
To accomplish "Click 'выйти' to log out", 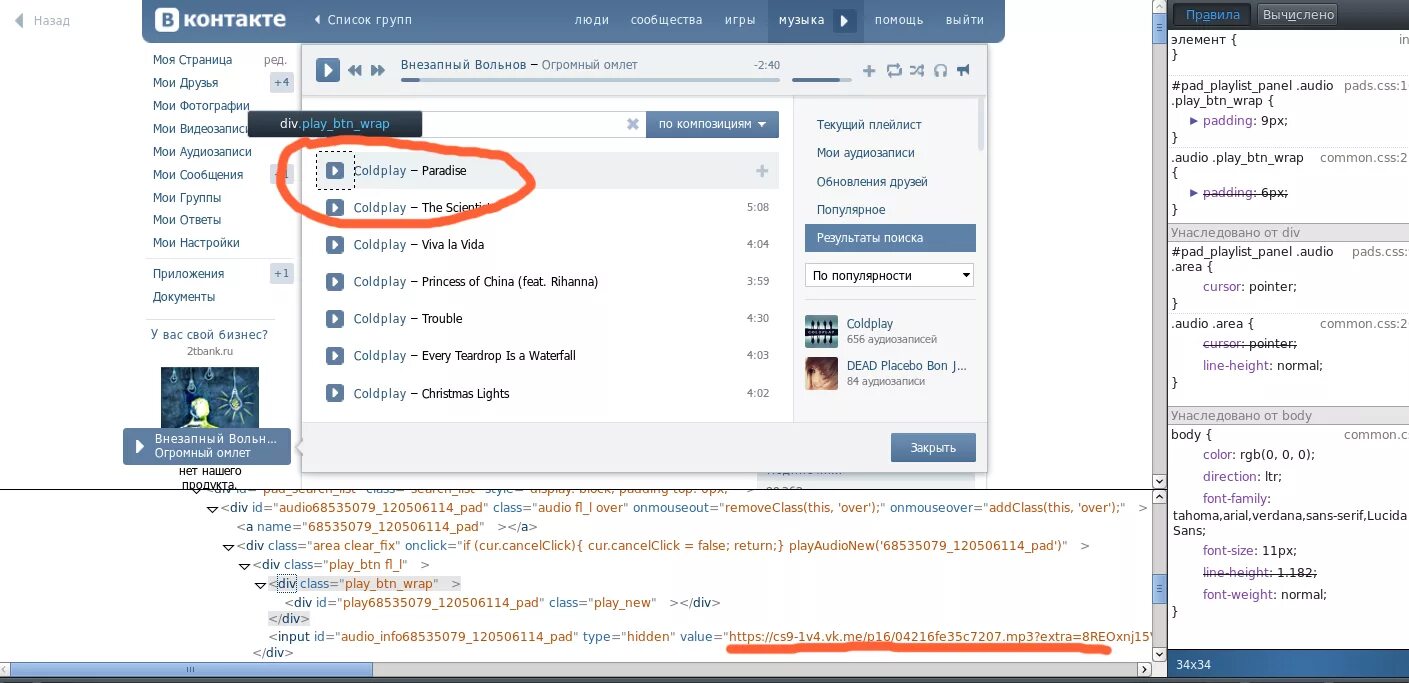I will coord(965,20).
